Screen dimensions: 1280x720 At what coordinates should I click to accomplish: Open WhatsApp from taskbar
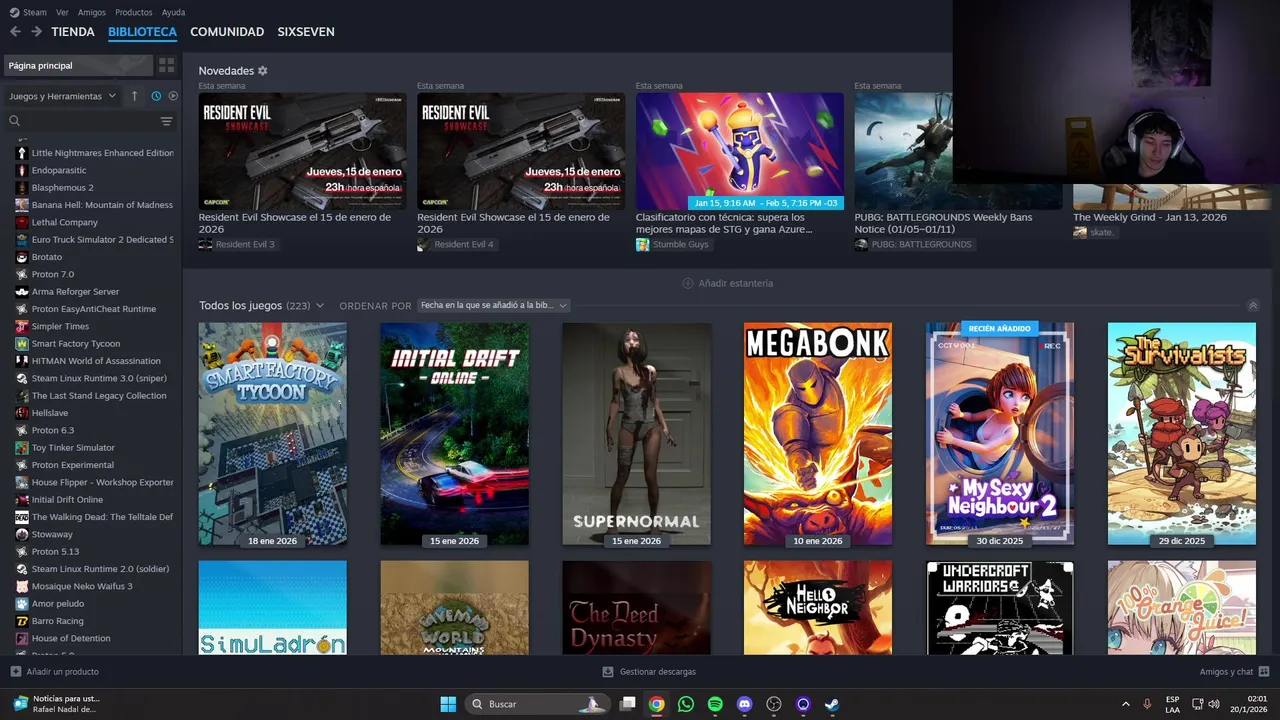point(685,704)
